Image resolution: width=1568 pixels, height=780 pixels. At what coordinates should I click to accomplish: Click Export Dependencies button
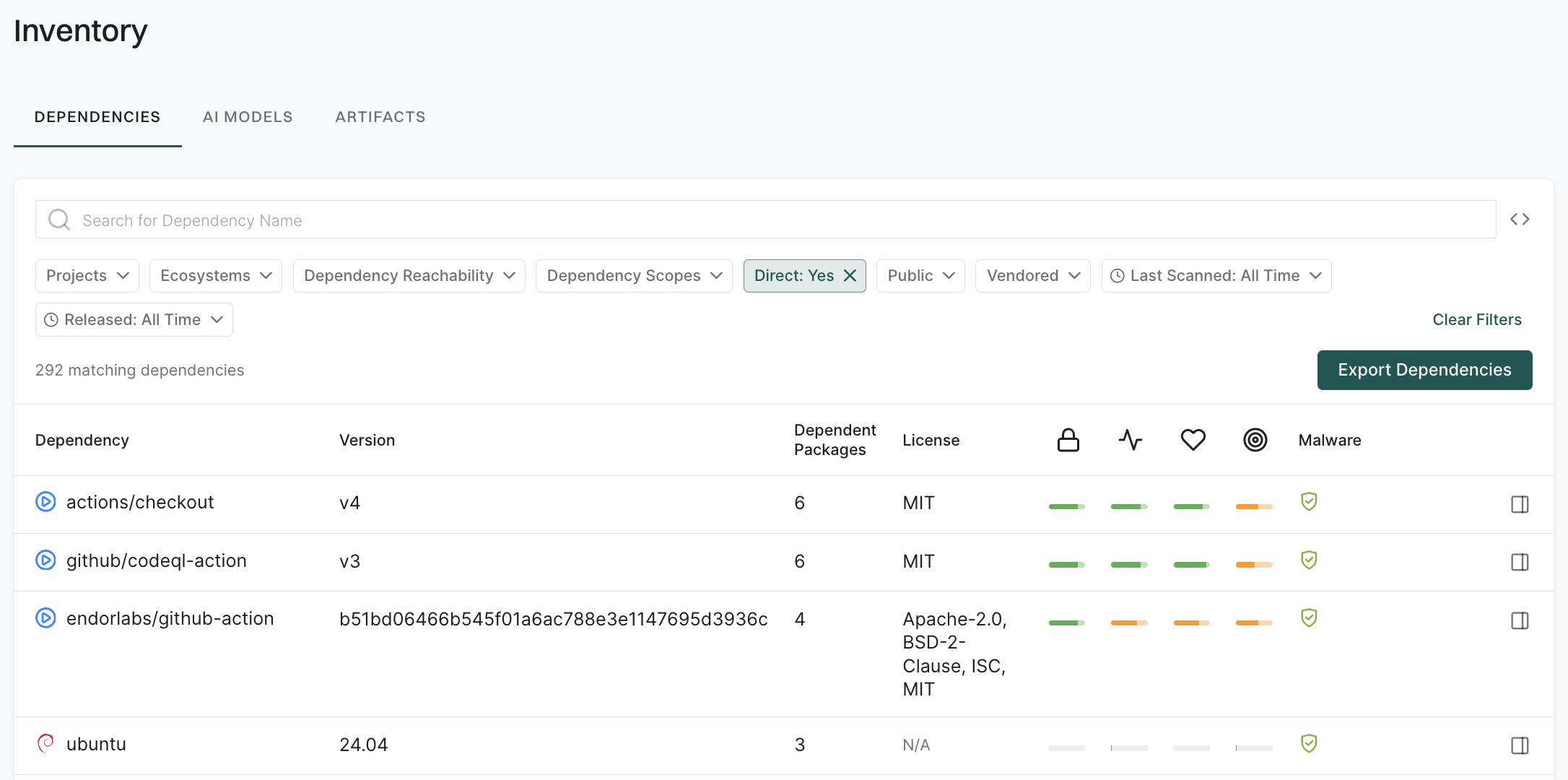click(1424, 370)
